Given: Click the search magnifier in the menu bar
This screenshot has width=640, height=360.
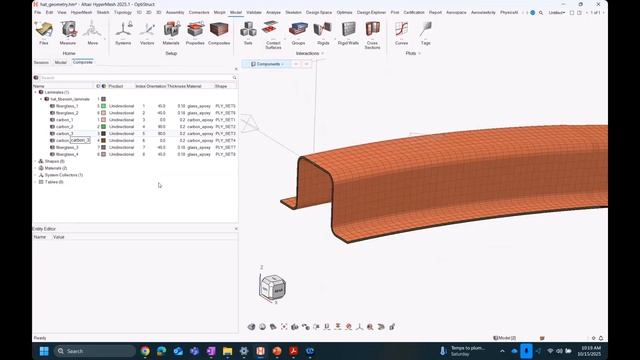Looking at the screenshot, I should (541, 13).
